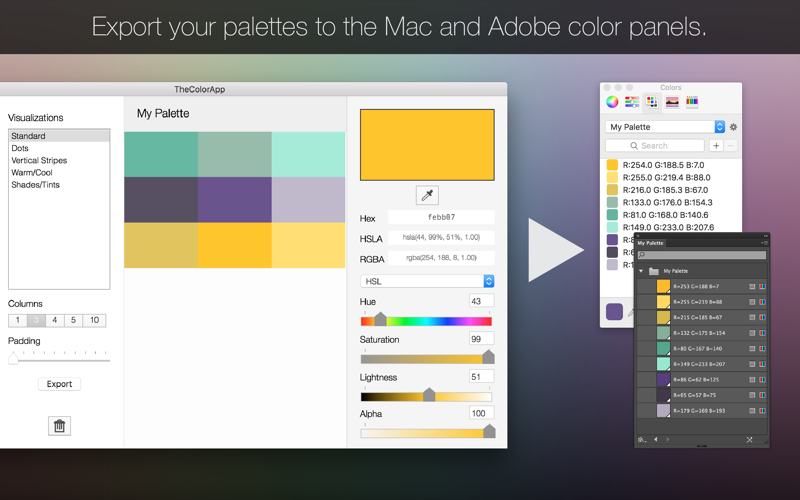Click the Lightness value field 51
This screenshot has height=500, width=800.
pyautogui.click(x=481, y=377)
